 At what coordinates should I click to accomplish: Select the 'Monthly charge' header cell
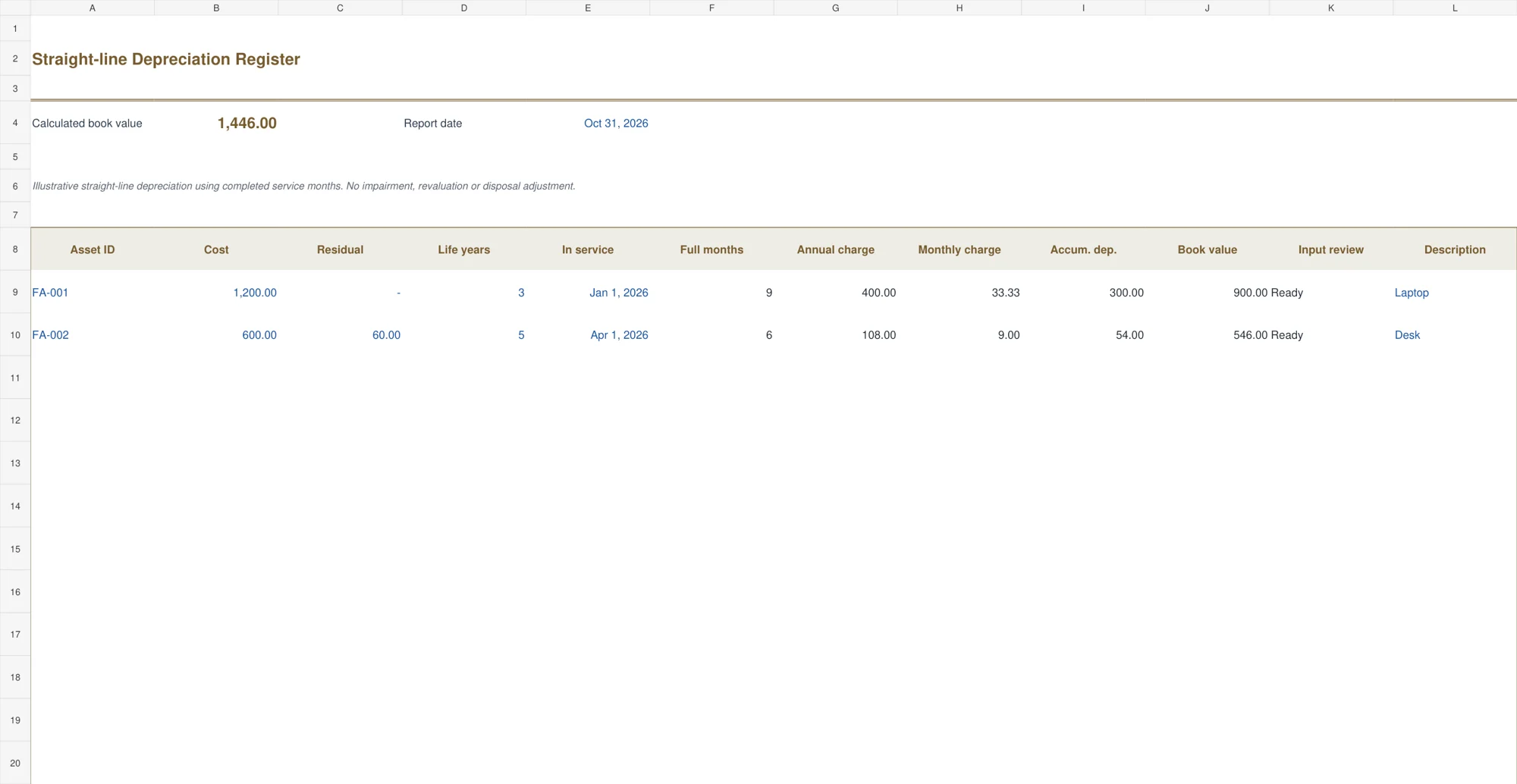click(960, 249)
